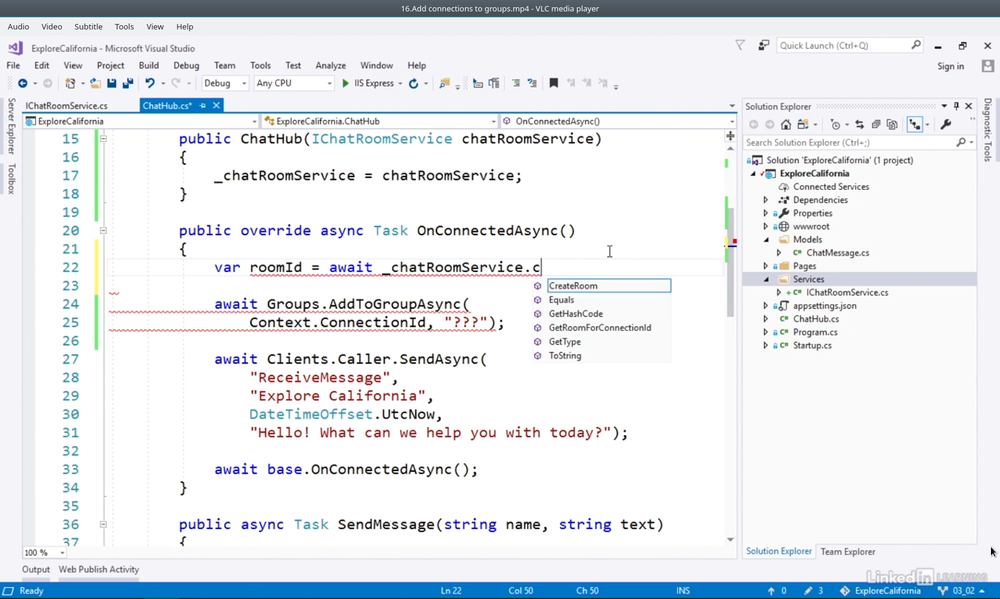Screen dimensions: 1000x599
Task: Select ChatHub.cs in Solution Explorer
Action: coord(816,319)
